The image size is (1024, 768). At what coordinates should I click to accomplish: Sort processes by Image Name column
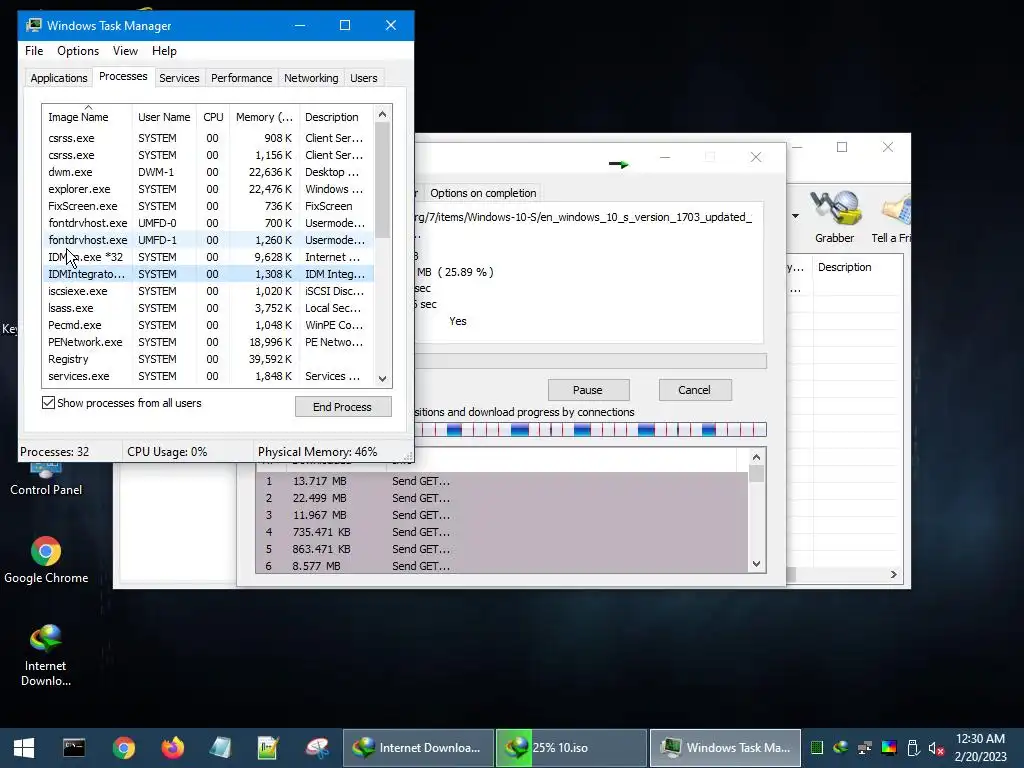click(87, 117)
